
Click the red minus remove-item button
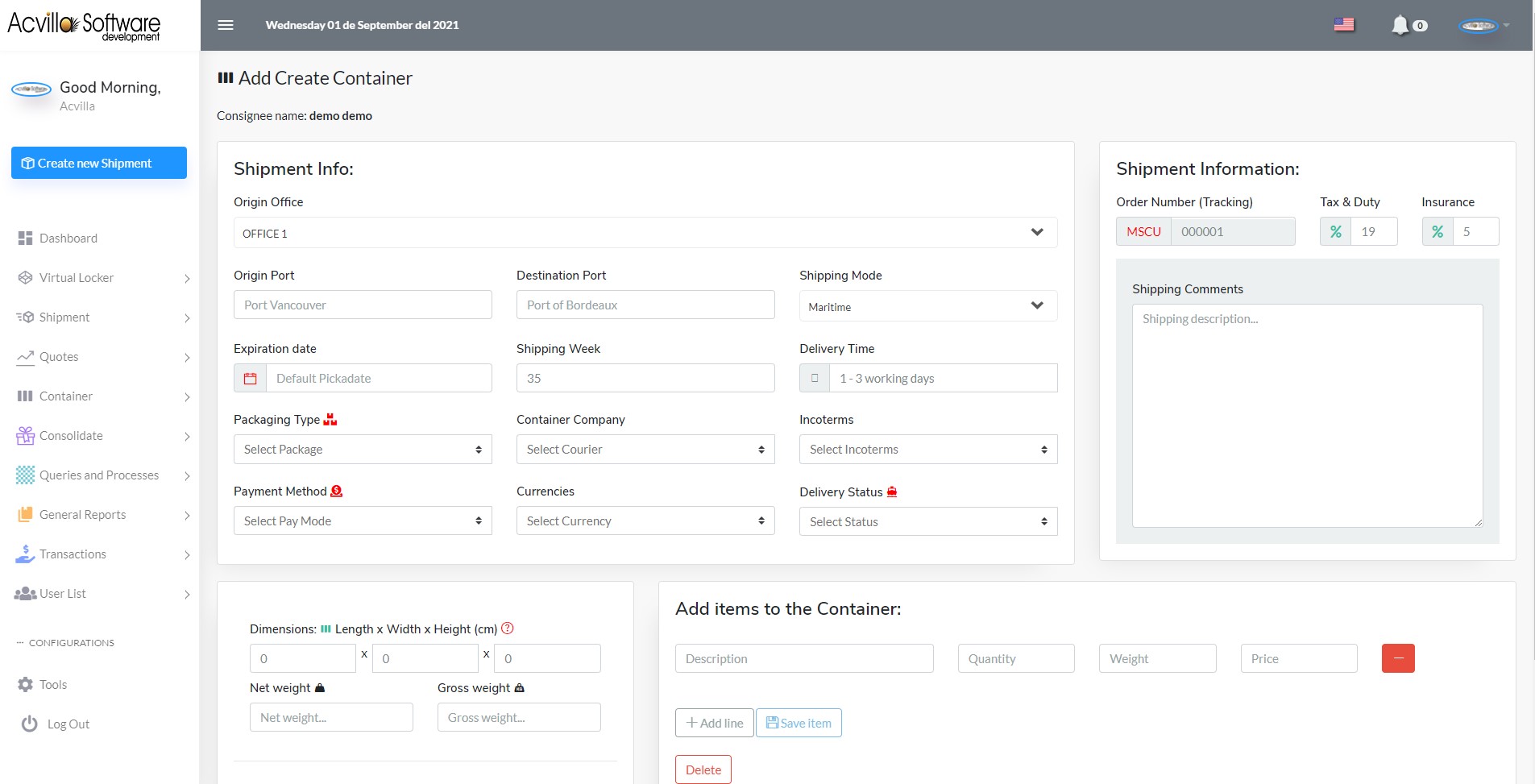(x=1398, y=658)
